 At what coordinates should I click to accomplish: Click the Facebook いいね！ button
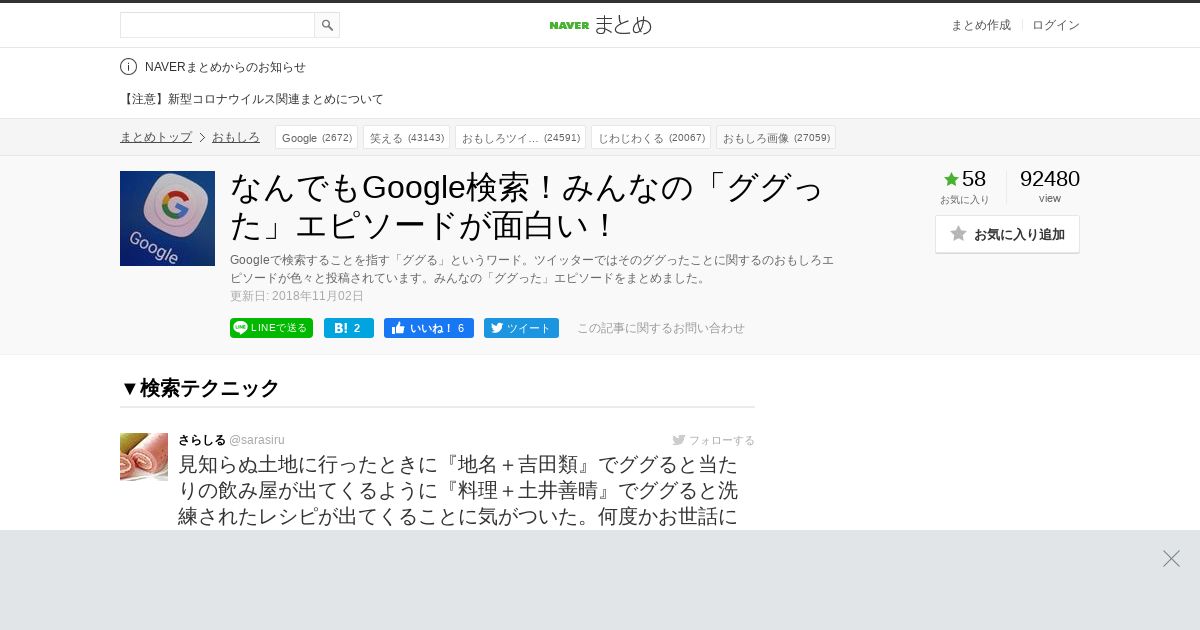(429, 328)
